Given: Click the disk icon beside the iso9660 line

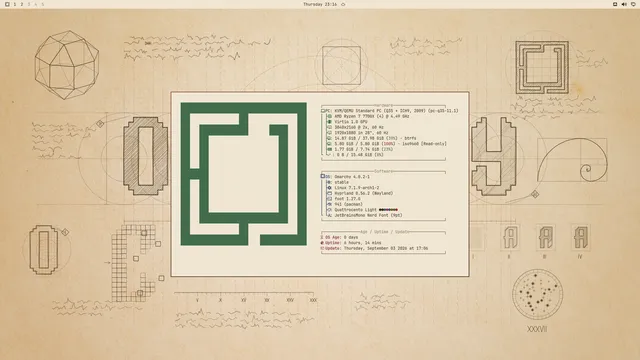Looking at the screenshot, I should click(330, 144).
